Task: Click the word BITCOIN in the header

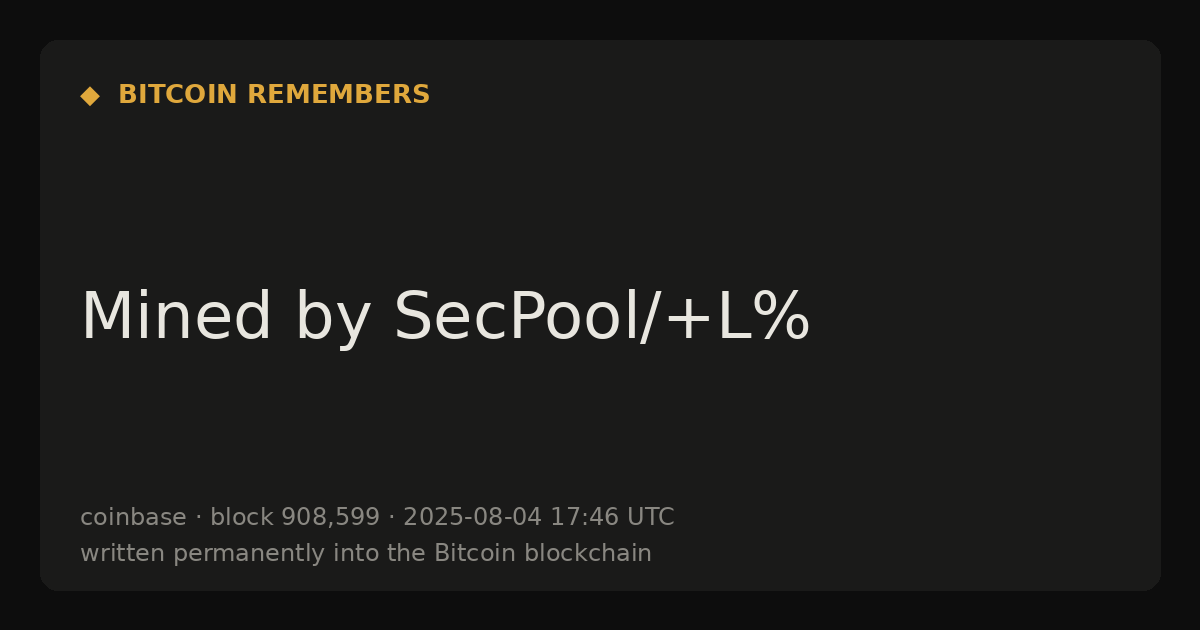Action: click(x=178, y=95)
